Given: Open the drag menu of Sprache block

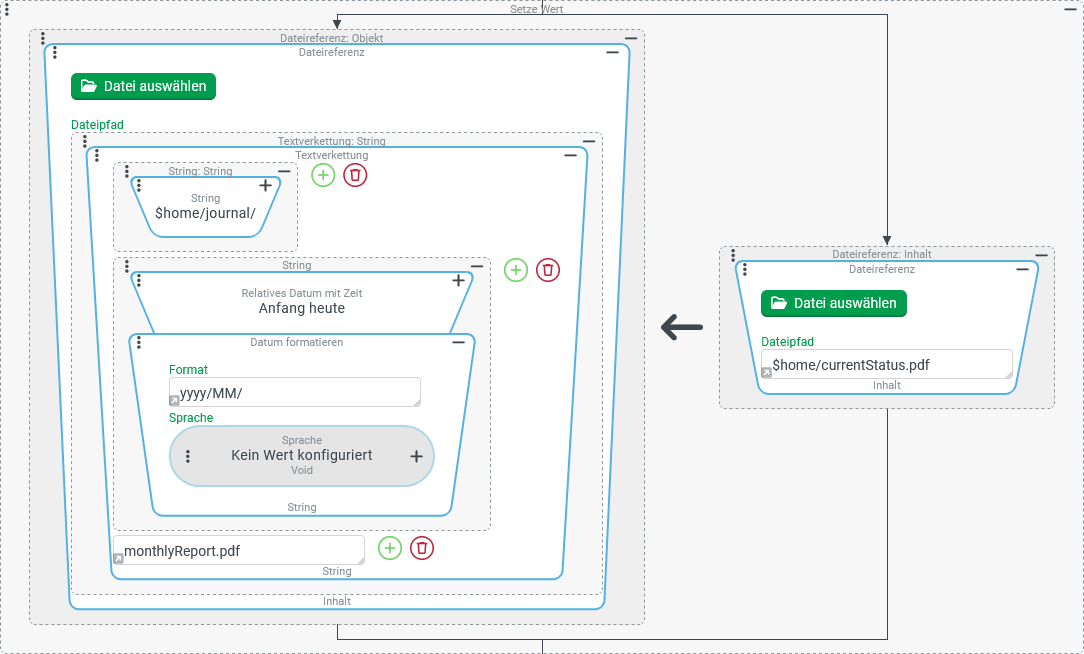Looking at the screenshot, I should pyautogui.click(x=188, y=456).
